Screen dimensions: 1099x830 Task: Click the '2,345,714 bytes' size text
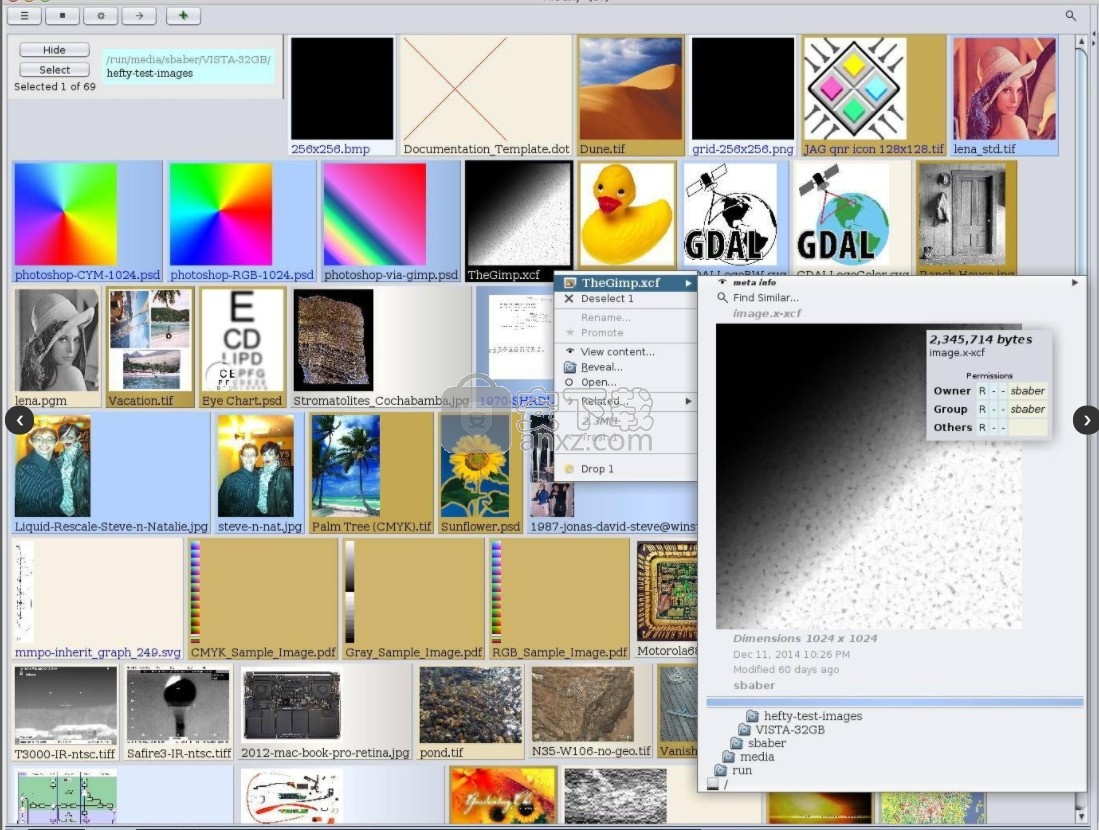[x=981, y=339]
